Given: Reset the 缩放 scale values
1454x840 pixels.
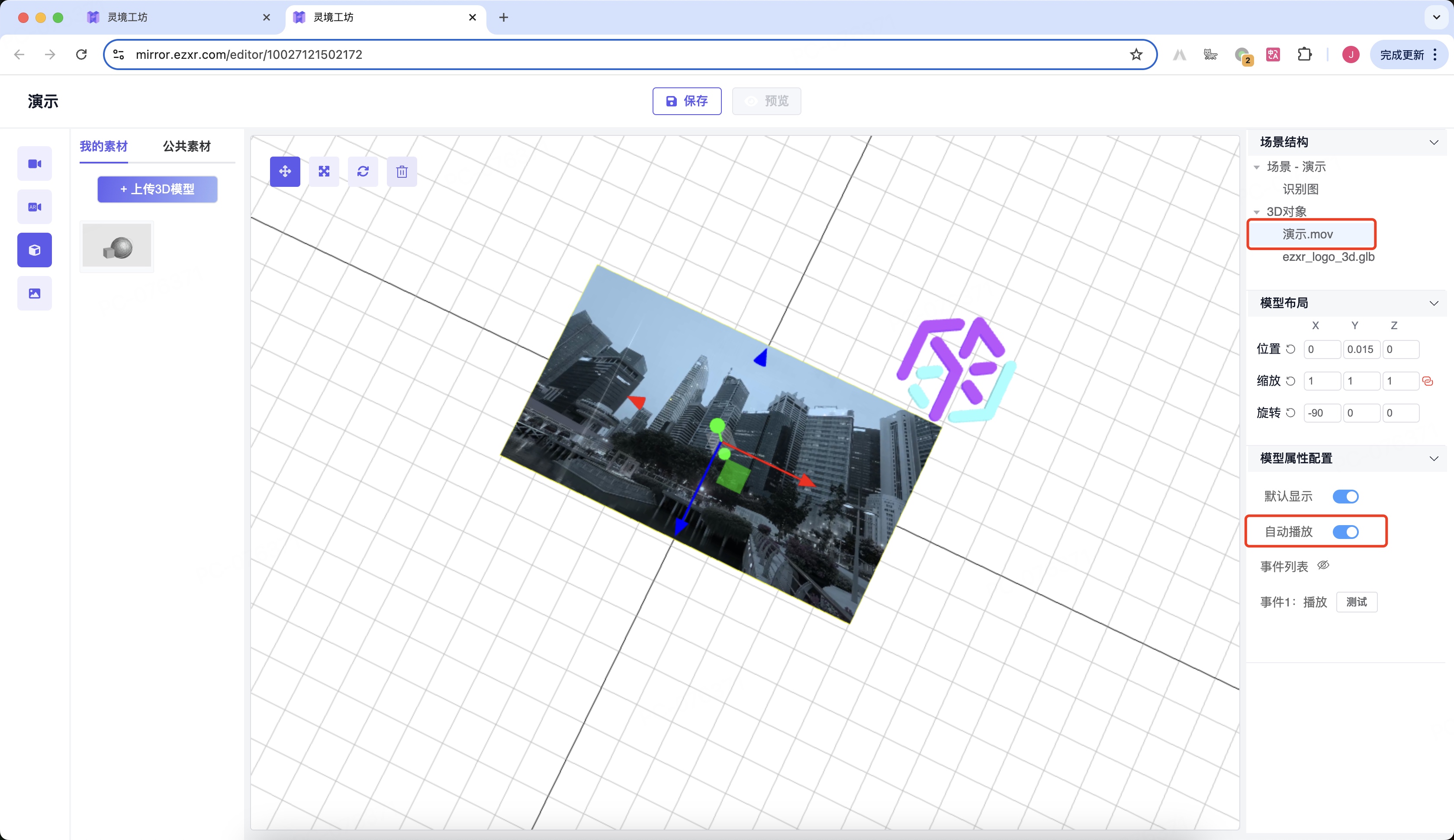Looking at the screenshot, I should tap(1291, 381).
